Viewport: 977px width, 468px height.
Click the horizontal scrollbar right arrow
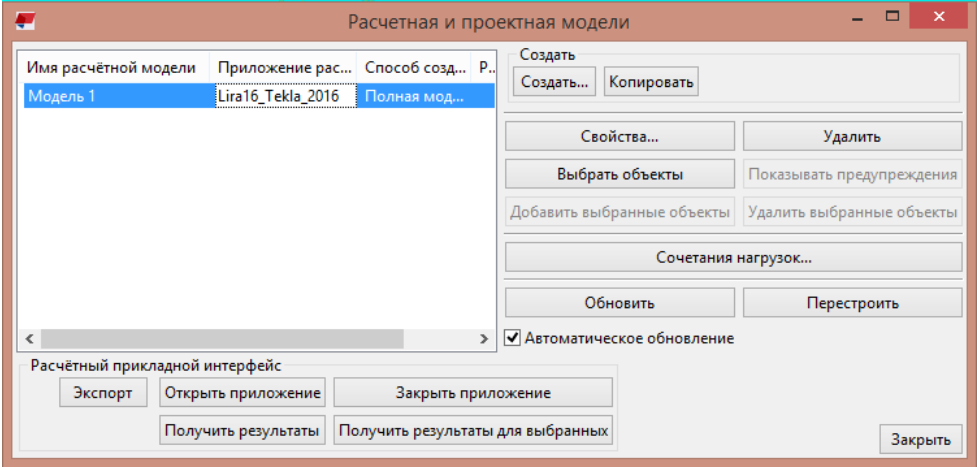[484, 339]
